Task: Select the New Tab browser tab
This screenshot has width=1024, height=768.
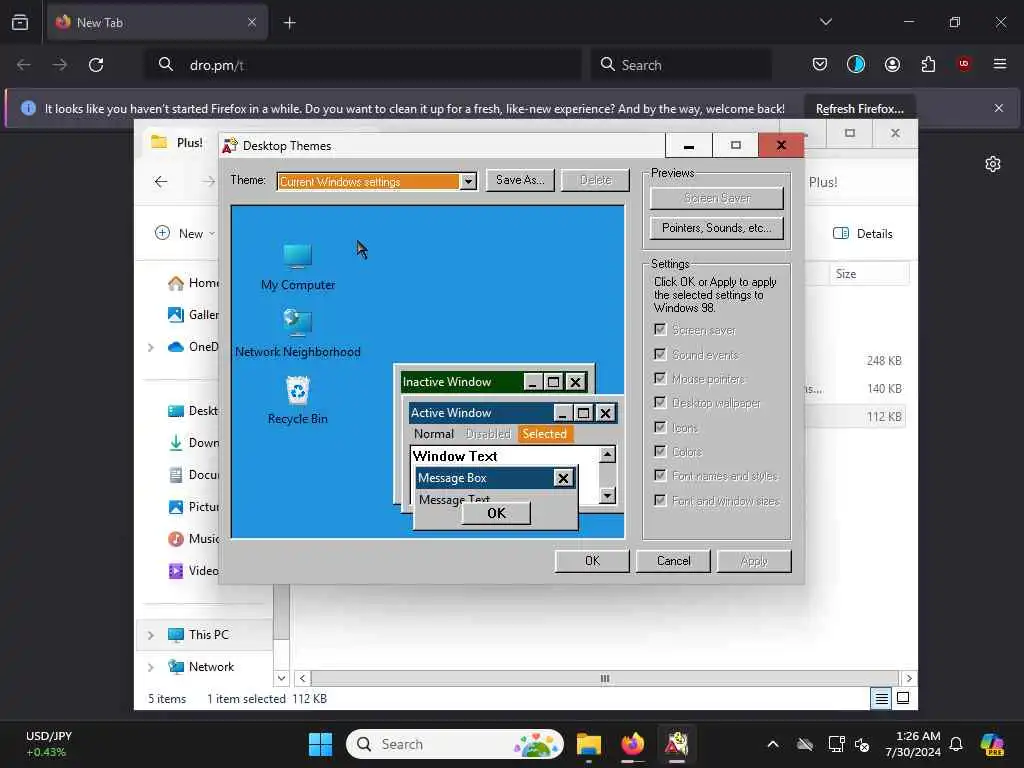Action: click(157, 23)
